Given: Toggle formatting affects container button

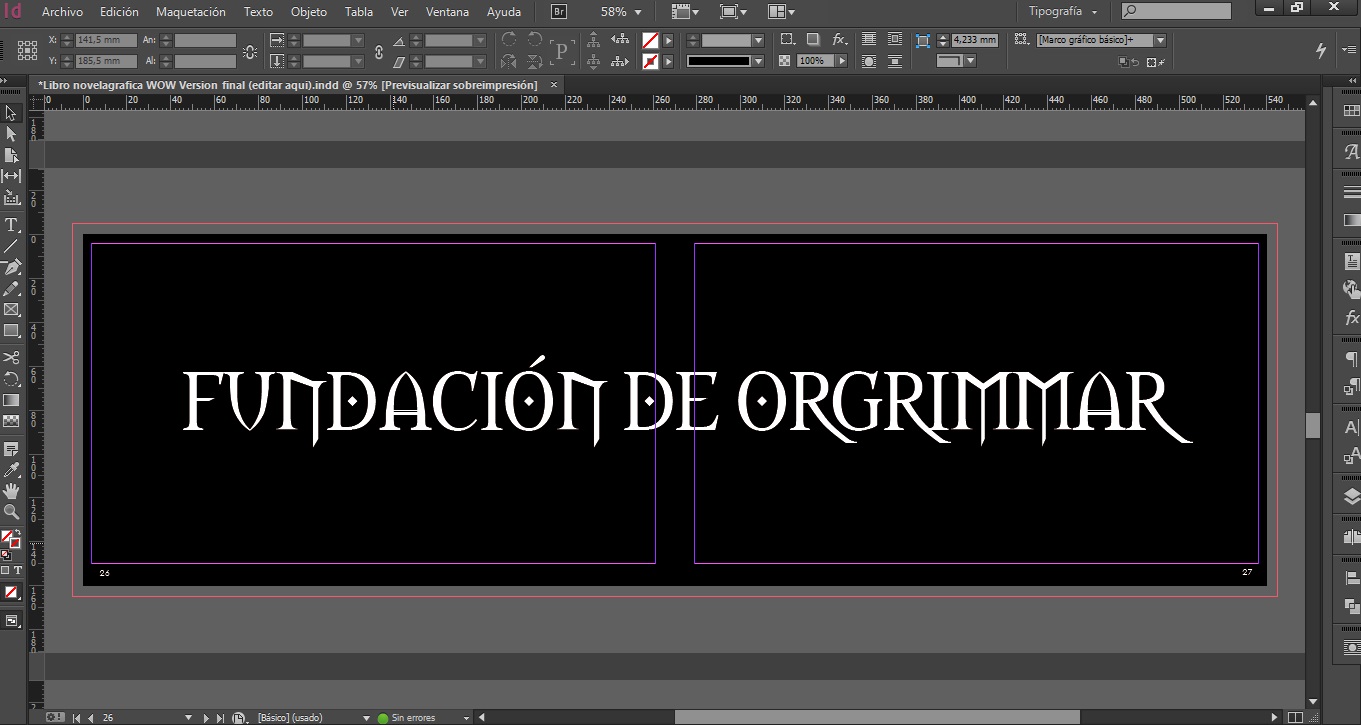Looking at the screenshot, I should (5, 570).
